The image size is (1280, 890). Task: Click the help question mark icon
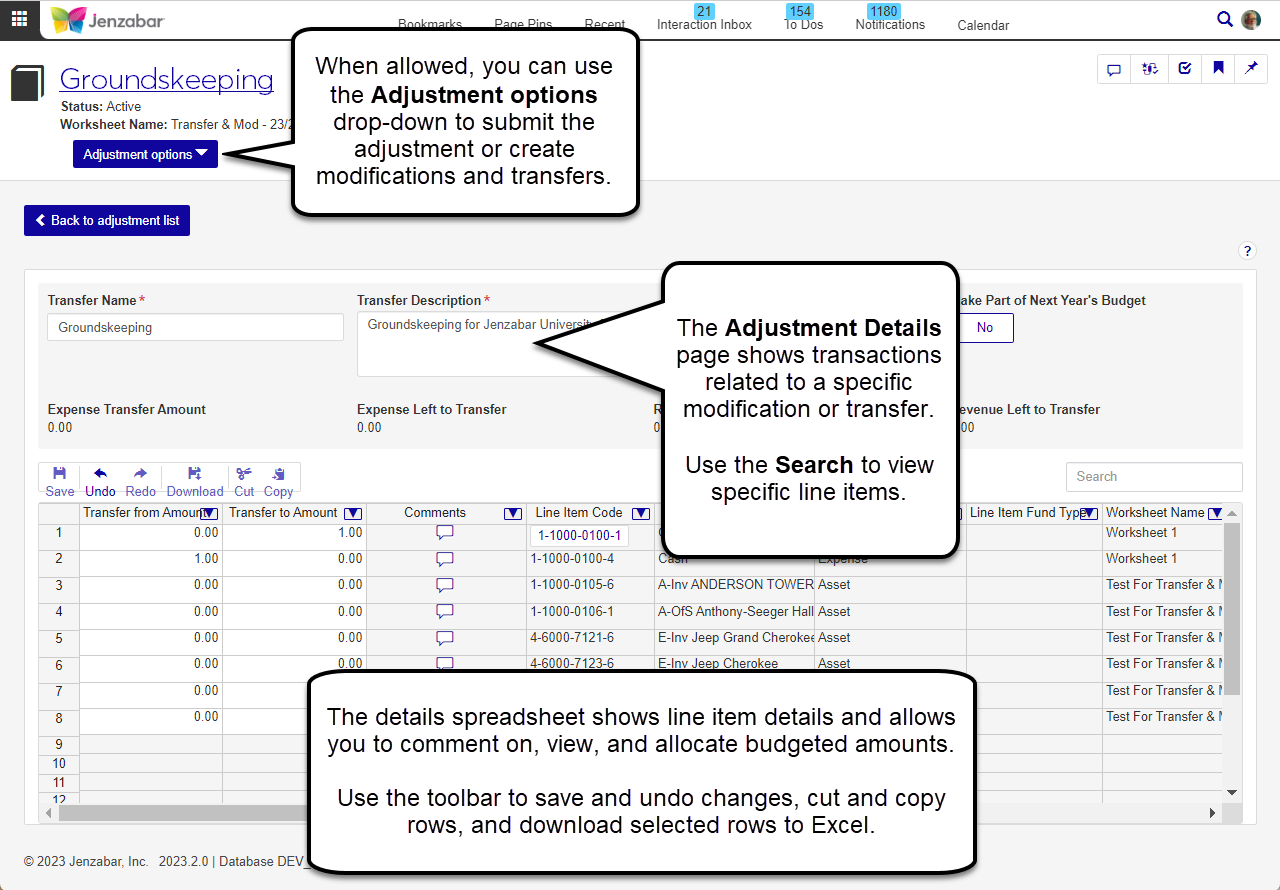tap(1247, 251)
